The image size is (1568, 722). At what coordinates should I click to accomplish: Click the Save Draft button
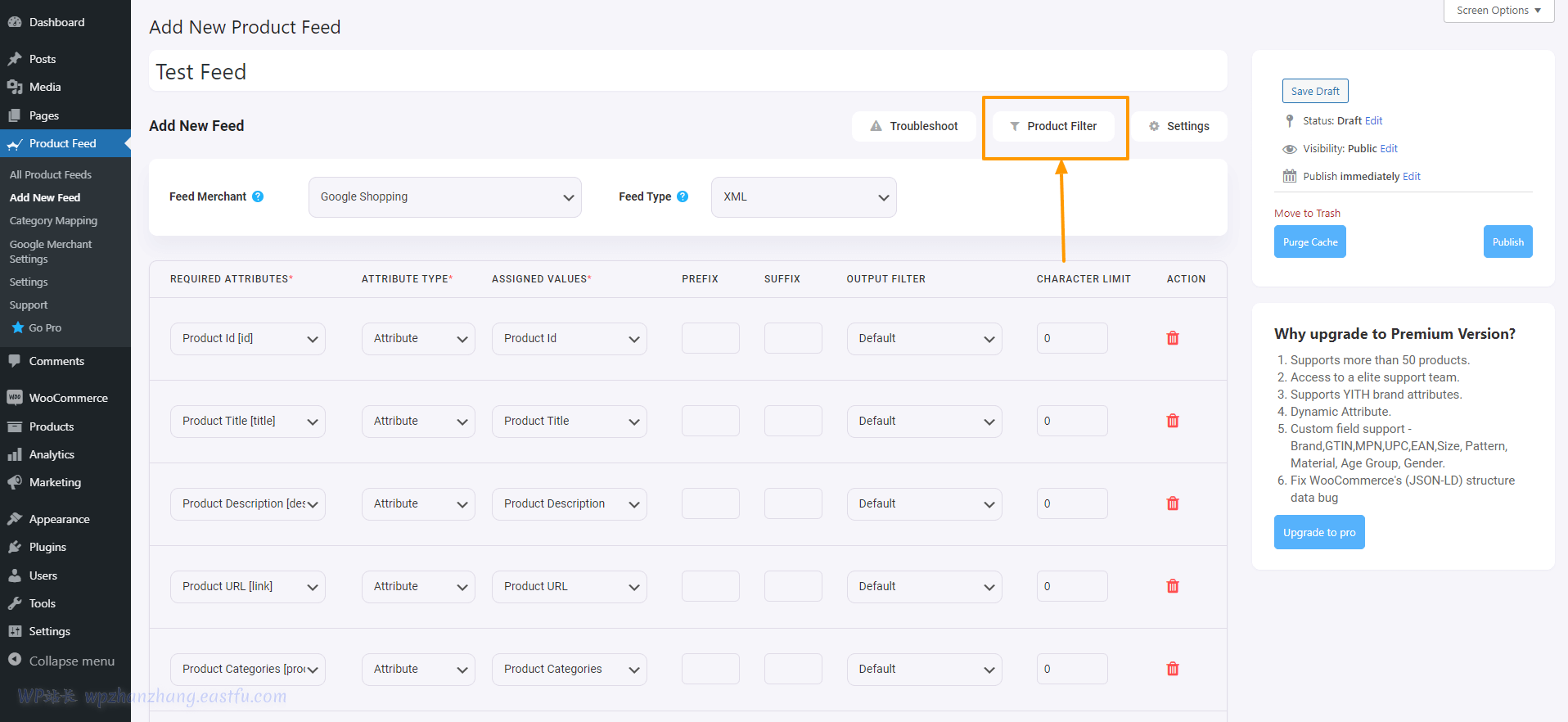[1314, 91]
